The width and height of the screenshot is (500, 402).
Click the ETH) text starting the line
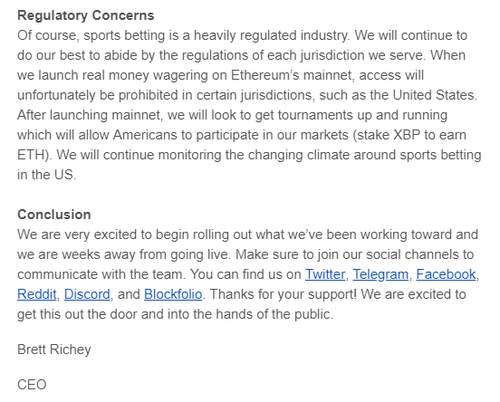click(33, 155)
